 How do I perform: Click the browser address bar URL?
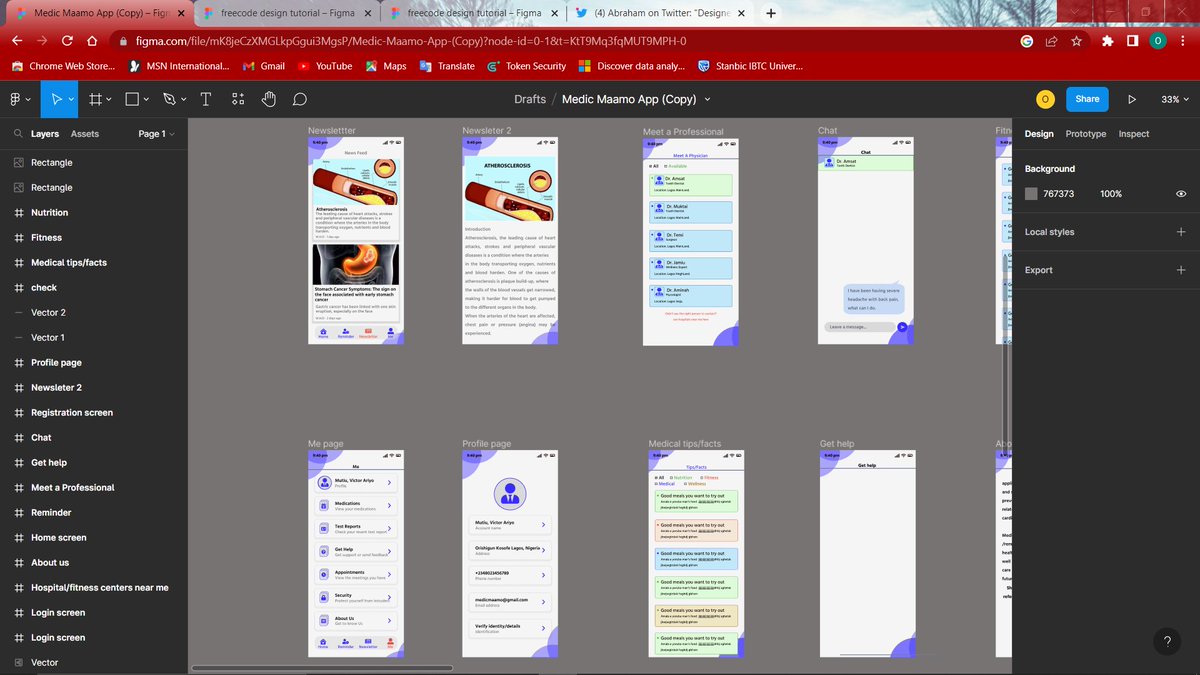tap(409, 41)
